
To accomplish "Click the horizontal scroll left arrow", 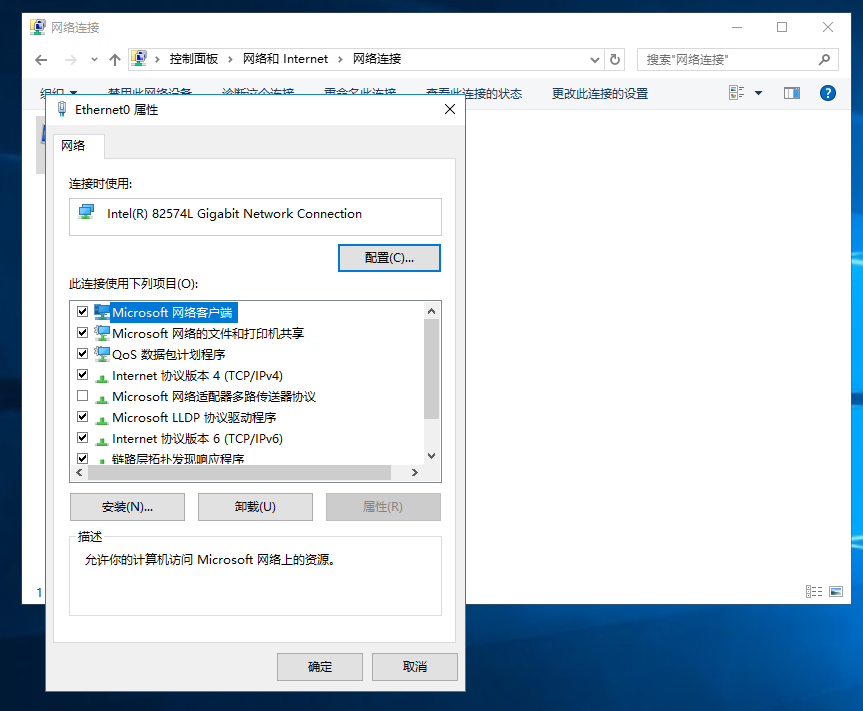I will [x=80, y=472].
